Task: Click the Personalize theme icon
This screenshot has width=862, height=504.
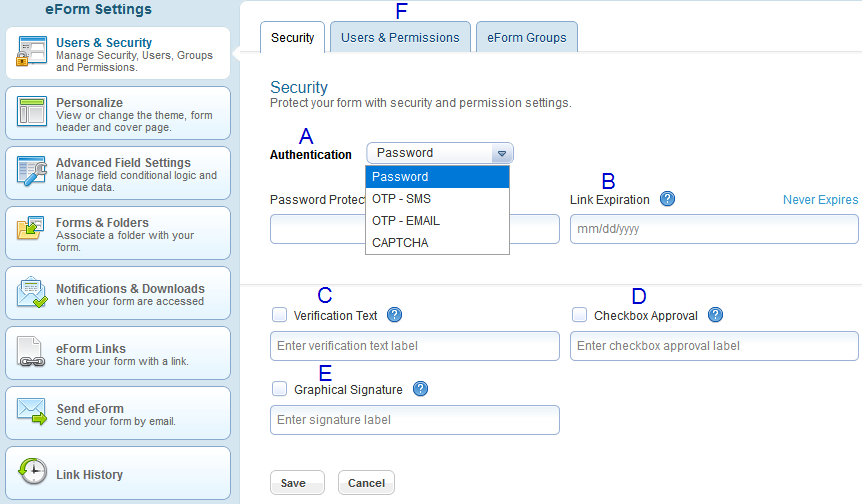Action: coord(31,112)
